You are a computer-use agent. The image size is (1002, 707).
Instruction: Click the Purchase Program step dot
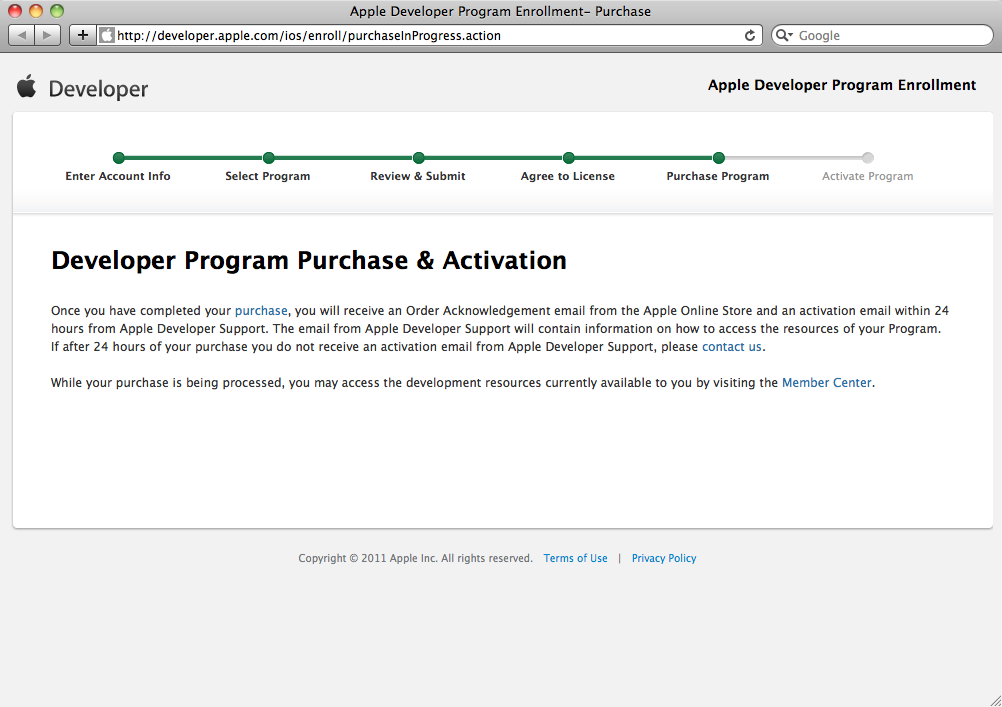pyautogui.click(x=719, y=158)
